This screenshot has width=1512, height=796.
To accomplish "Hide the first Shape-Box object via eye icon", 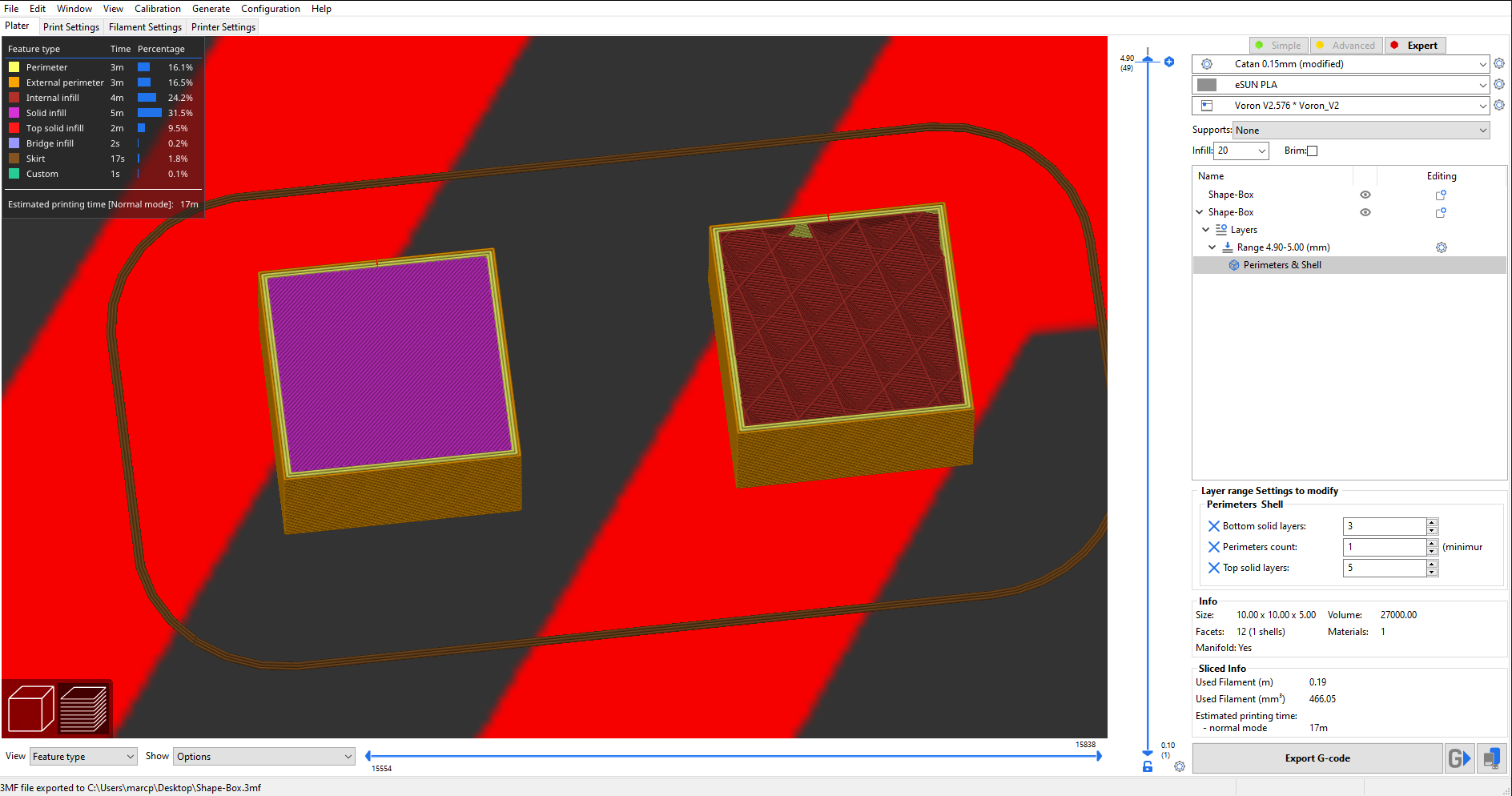I will (x=1365, y=195).
